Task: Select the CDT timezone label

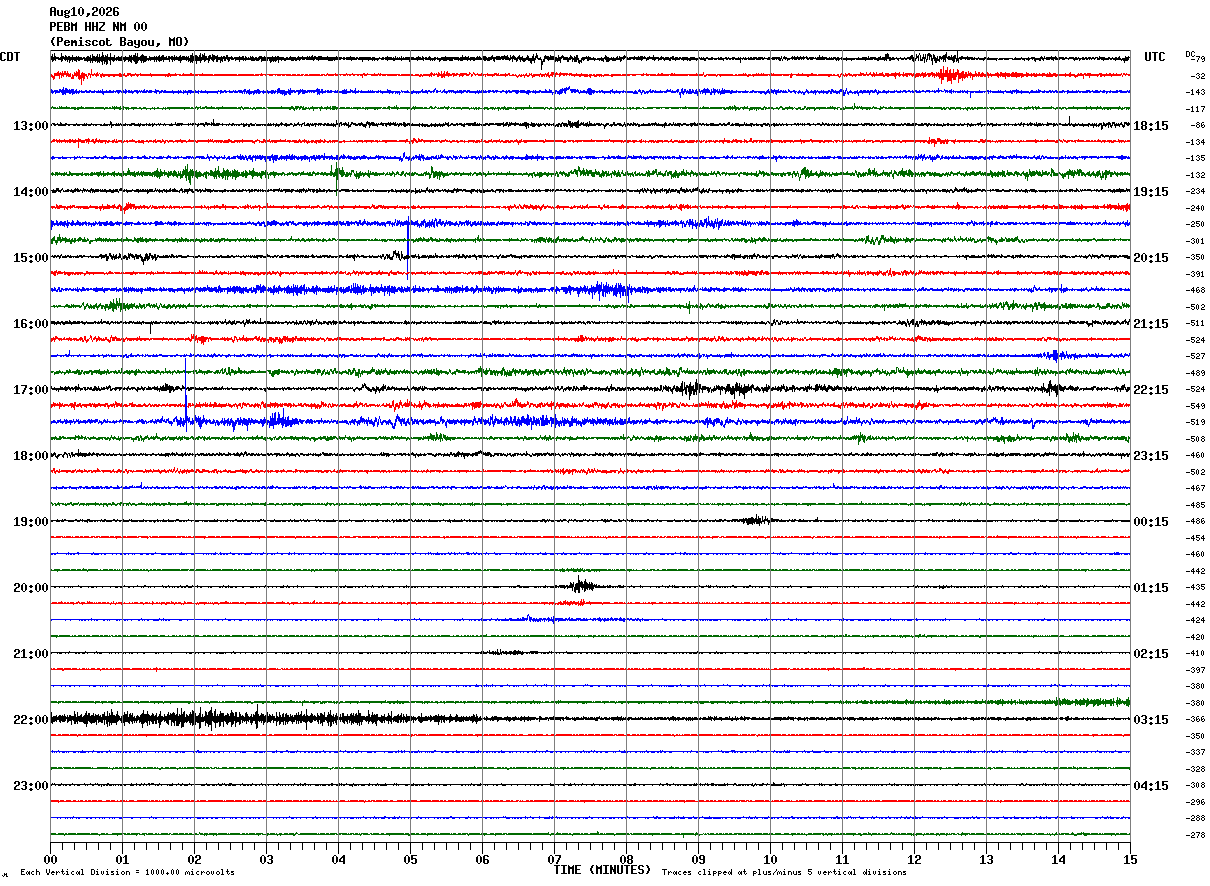Action: click(10, 57)
